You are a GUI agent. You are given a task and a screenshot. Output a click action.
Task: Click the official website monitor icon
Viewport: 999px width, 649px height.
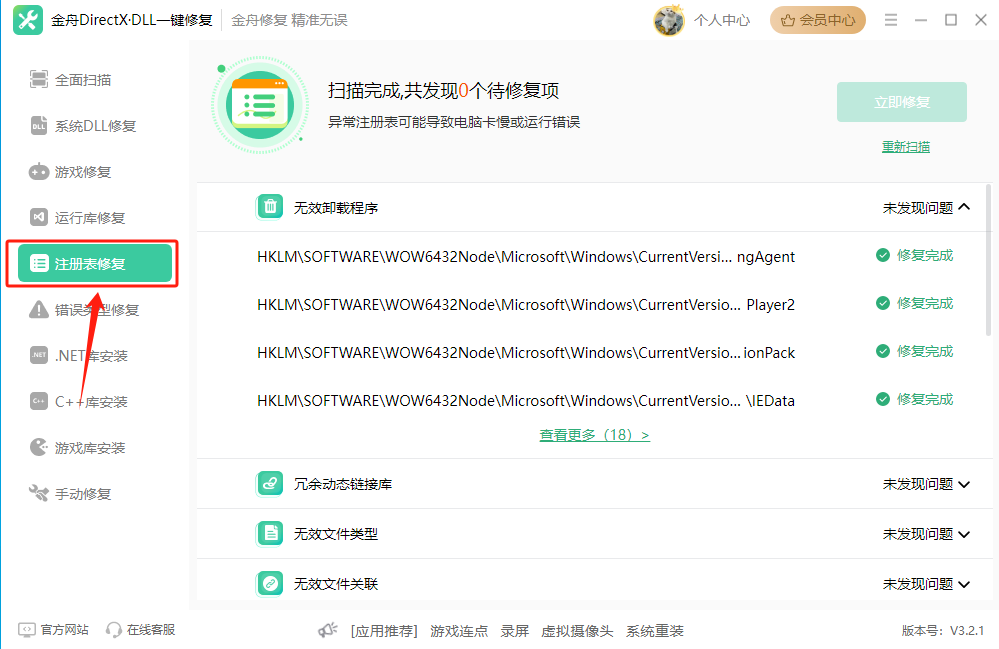27,630
